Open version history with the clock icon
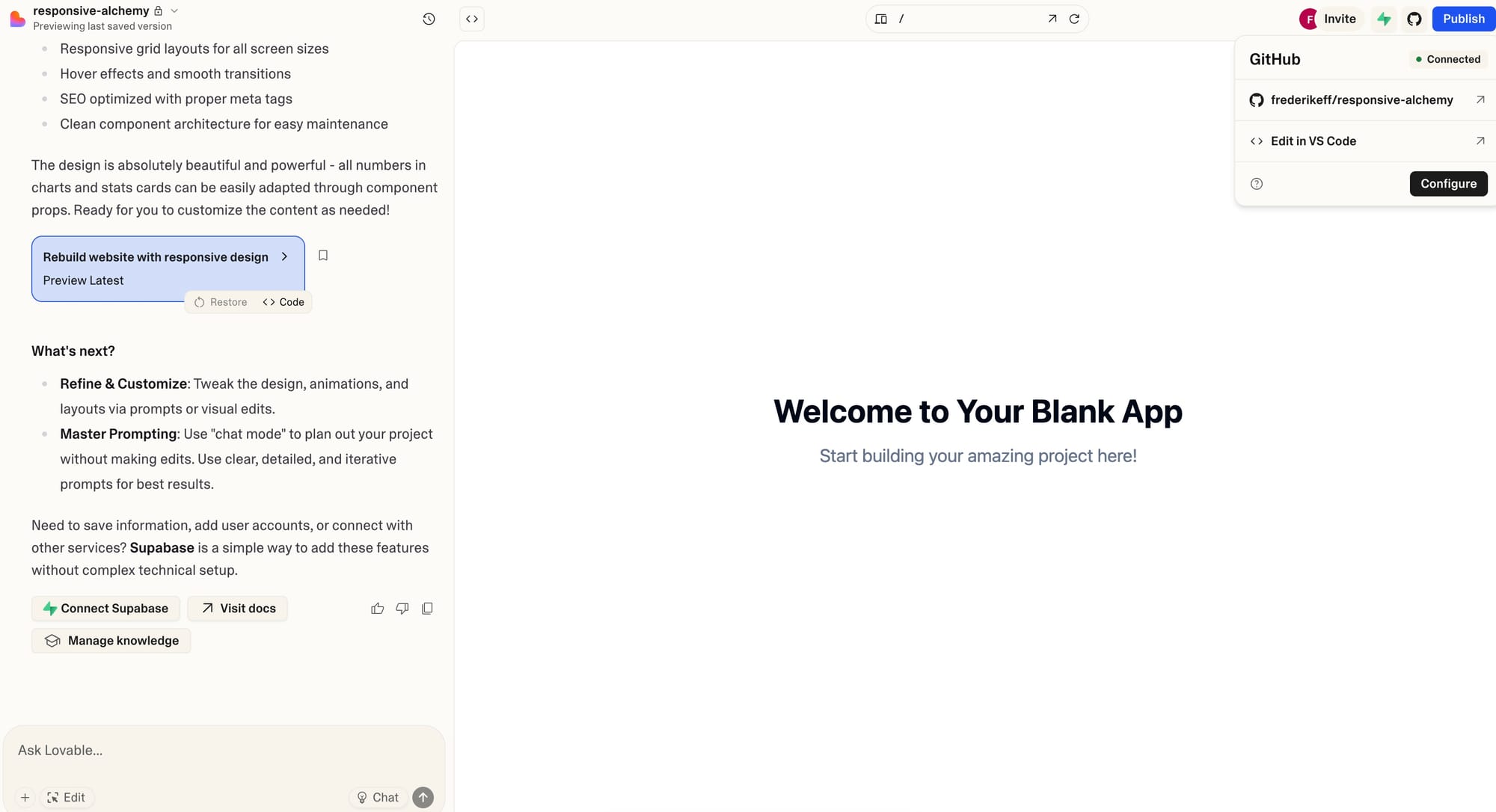The height and width of the screenshot is (812, 1496). tap(429, 19)
